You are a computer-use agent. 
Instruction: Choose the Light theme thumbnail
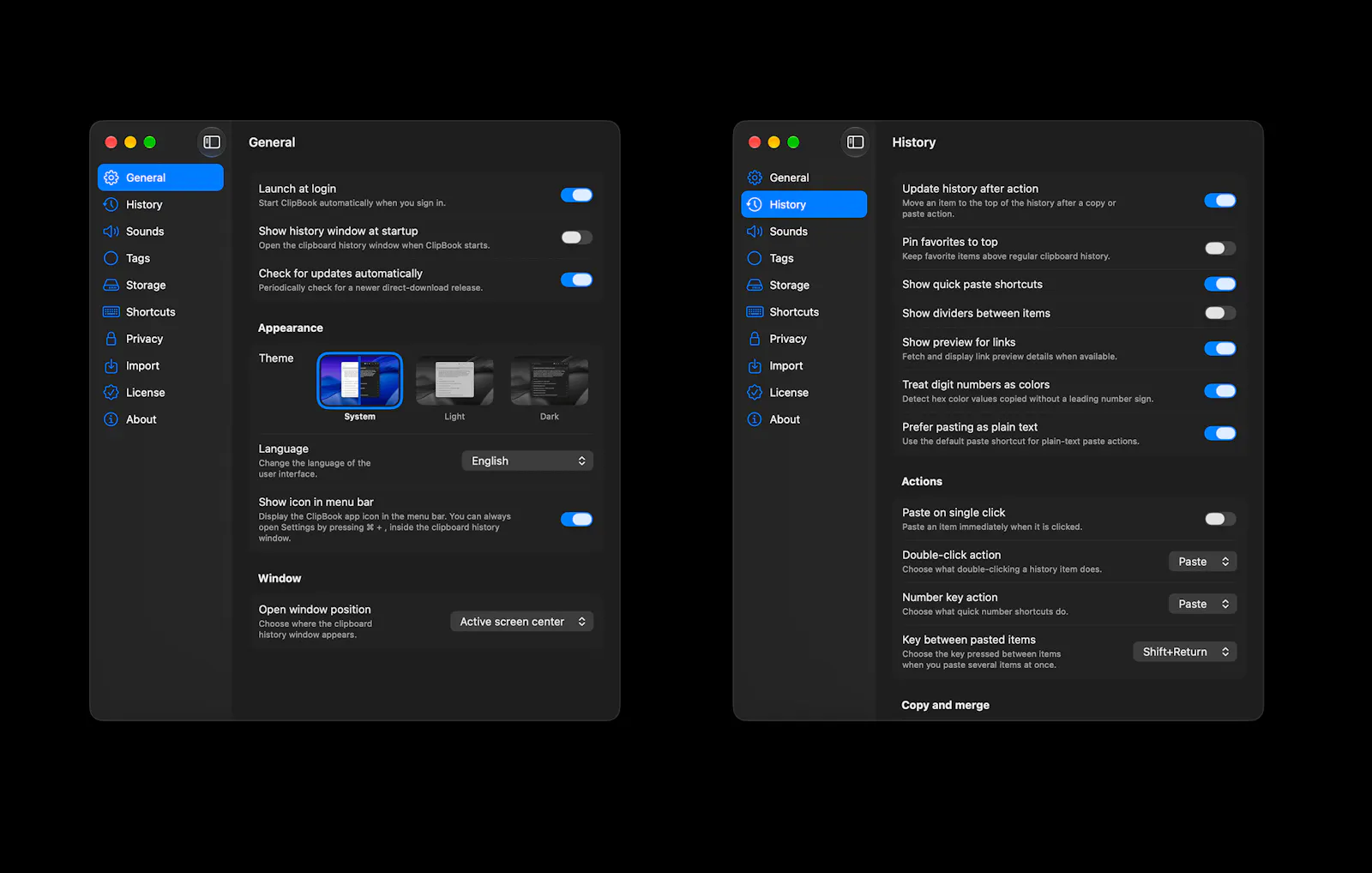(454, 380)
